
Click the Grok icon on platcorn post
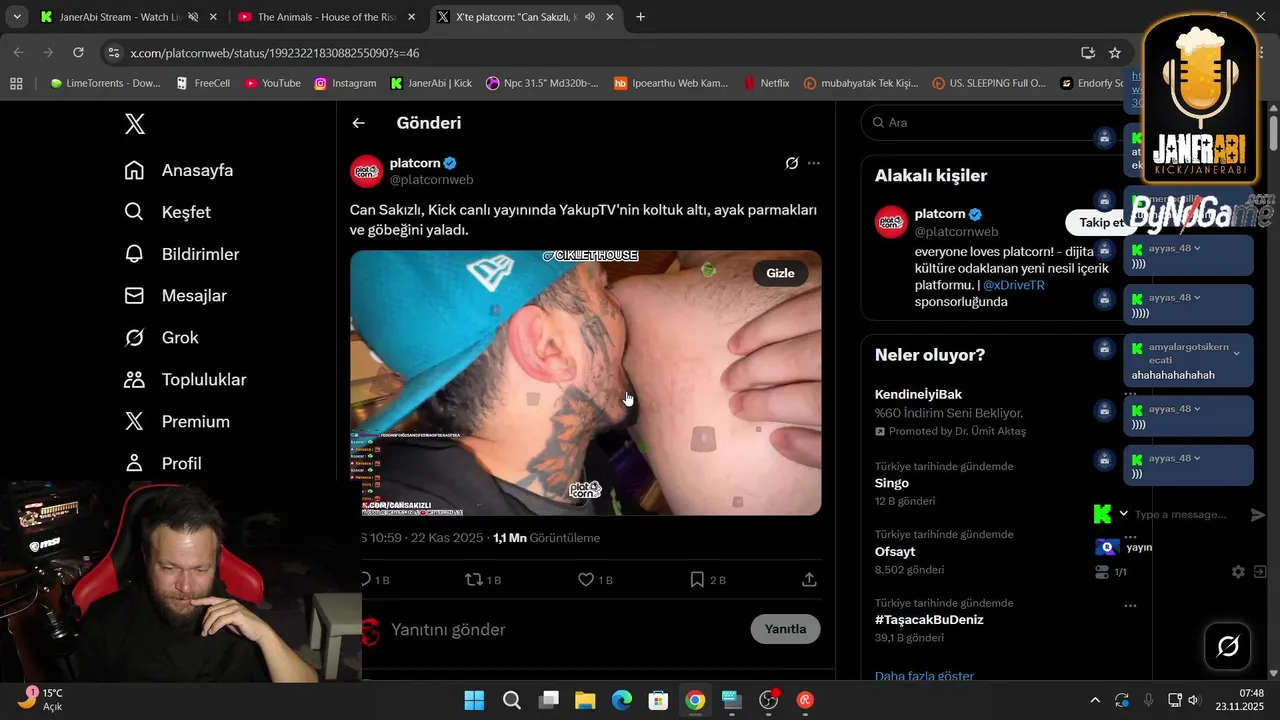(x=792, y=163)
